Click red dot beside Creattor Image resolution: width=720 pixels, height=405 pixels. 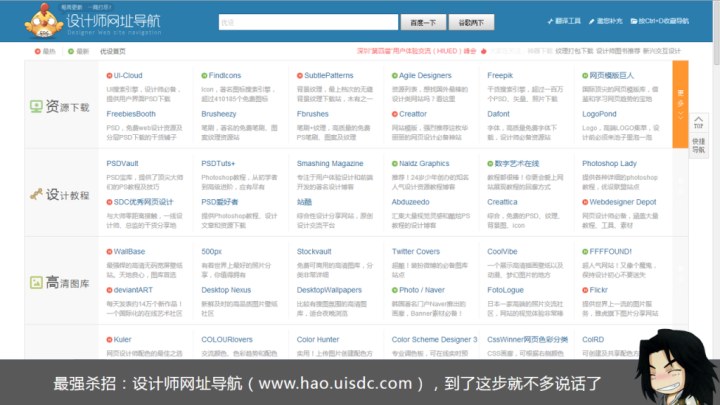(x=394, y=114)
